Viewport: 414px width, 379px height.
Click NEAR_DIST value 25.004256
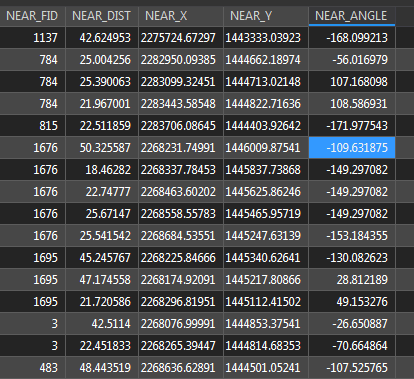[101, 60]
